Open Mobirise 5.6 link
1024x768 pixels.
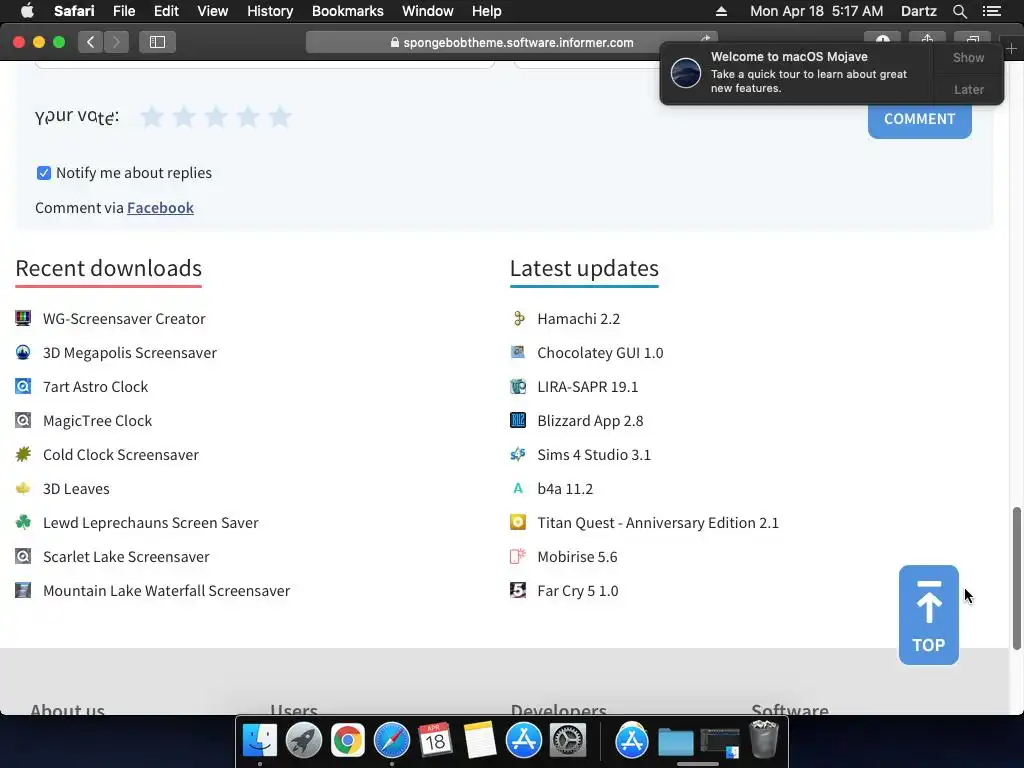[577, 556]
